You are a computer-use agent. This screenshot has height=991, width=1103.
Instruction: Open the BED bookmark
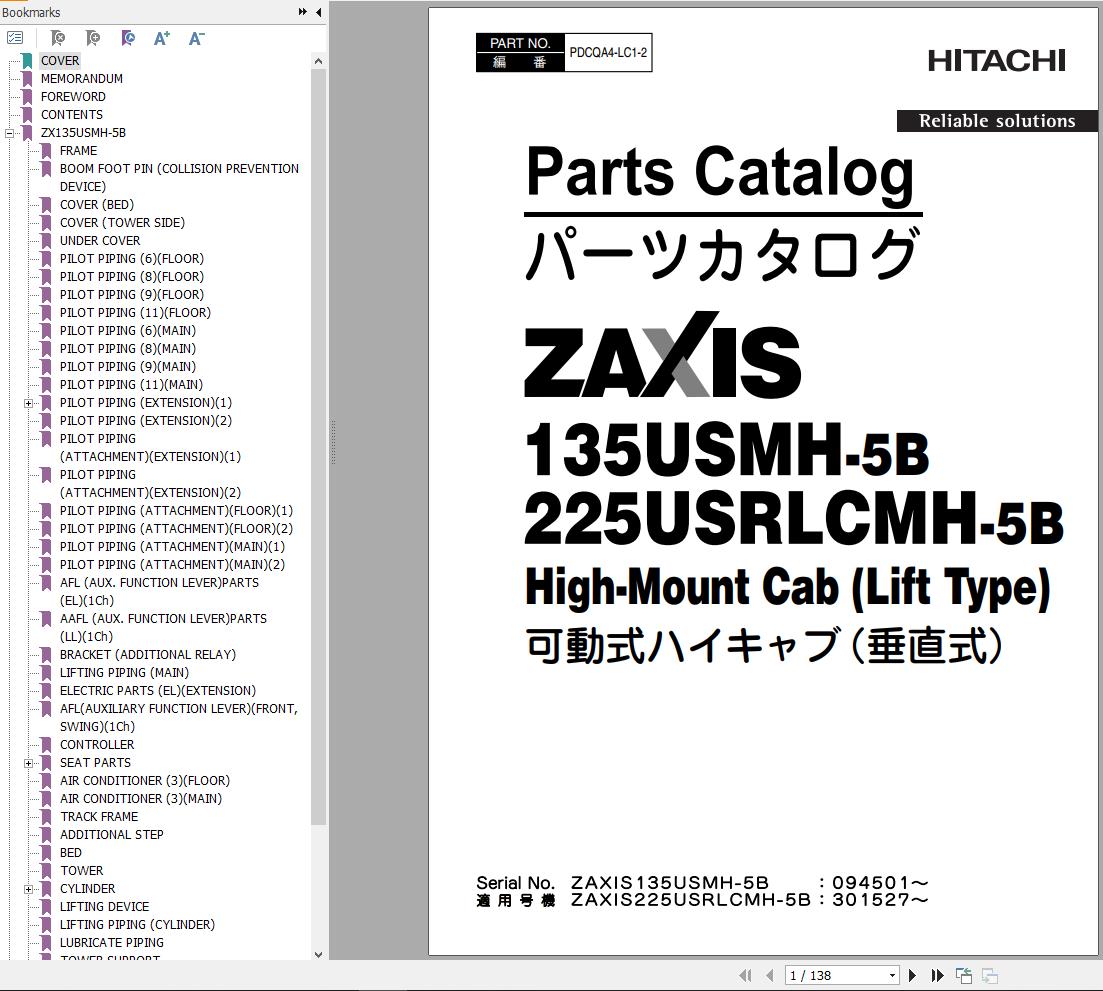71,852
